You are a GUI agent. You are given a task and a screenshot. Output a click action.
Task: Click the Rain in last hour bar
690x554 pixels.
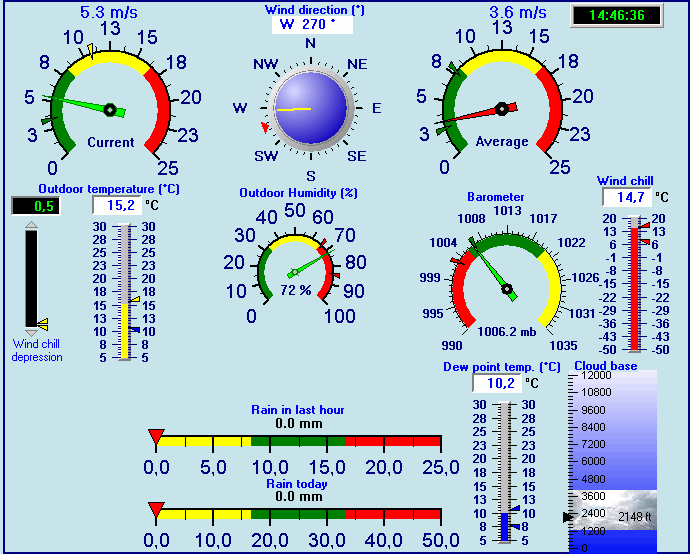coord(299,441)
